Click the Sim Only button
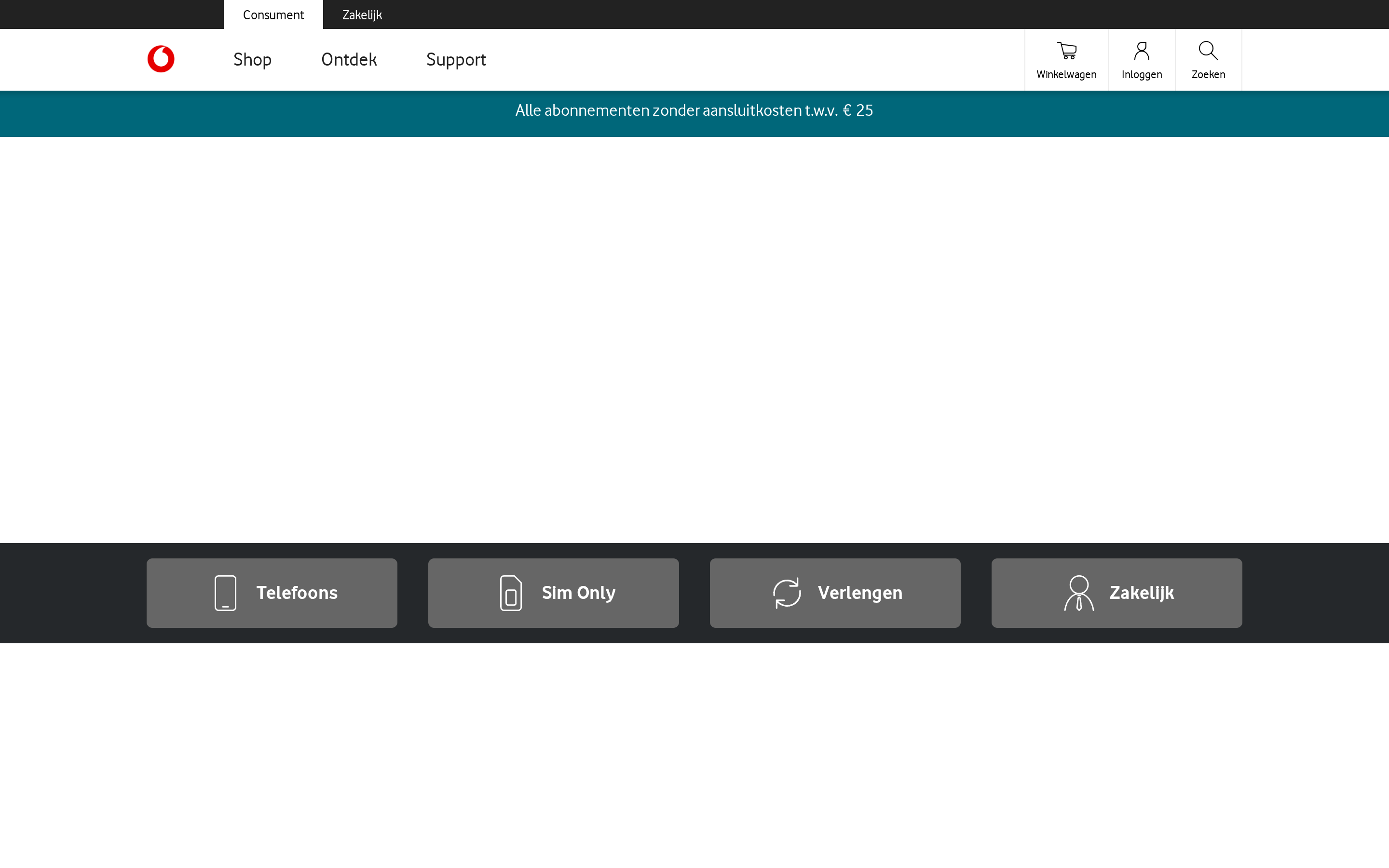The width and height of the screenshot is (1389, 868). coord(553,593)
